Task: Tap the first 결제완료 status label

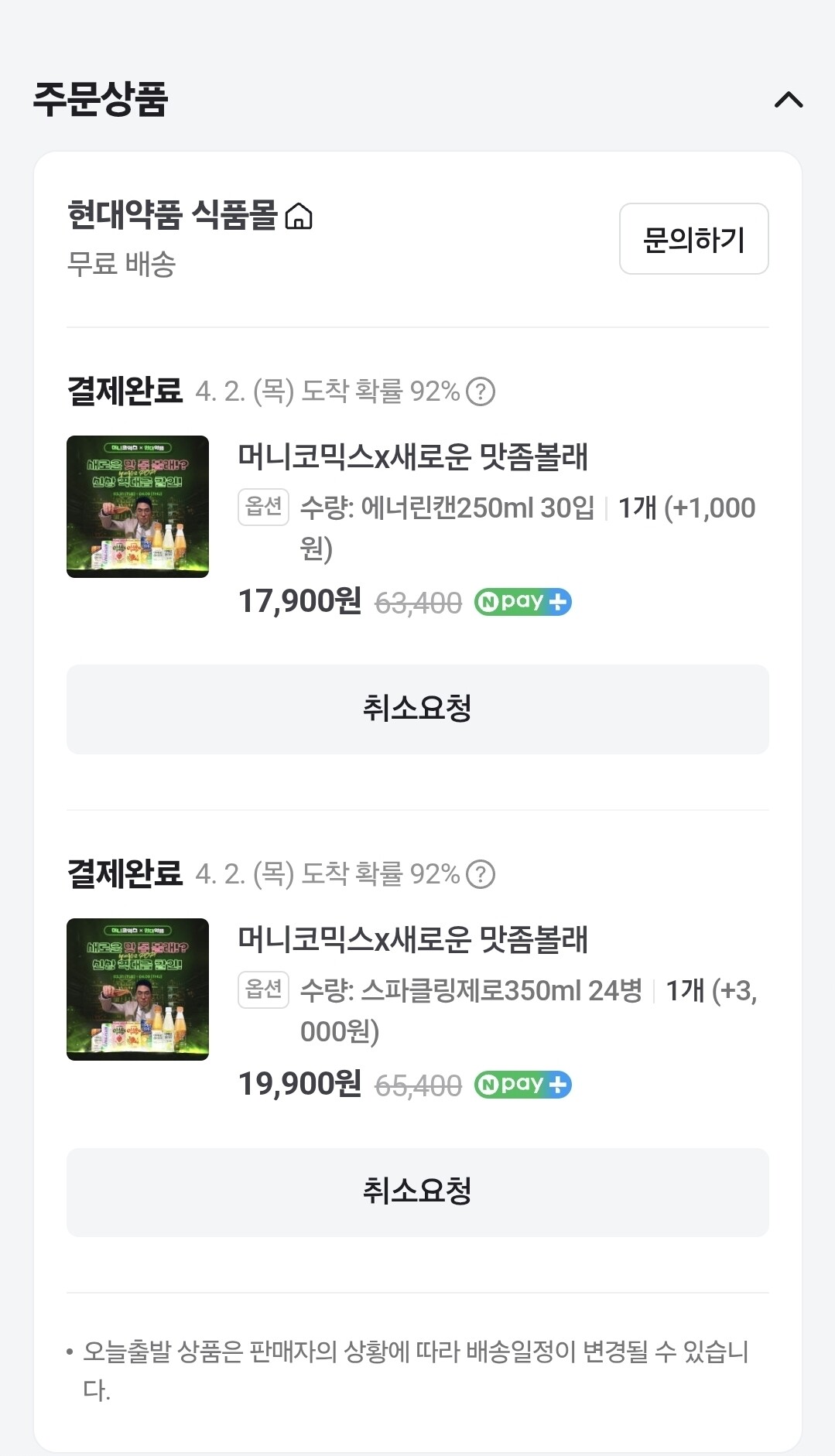Action: coord(125,391)
